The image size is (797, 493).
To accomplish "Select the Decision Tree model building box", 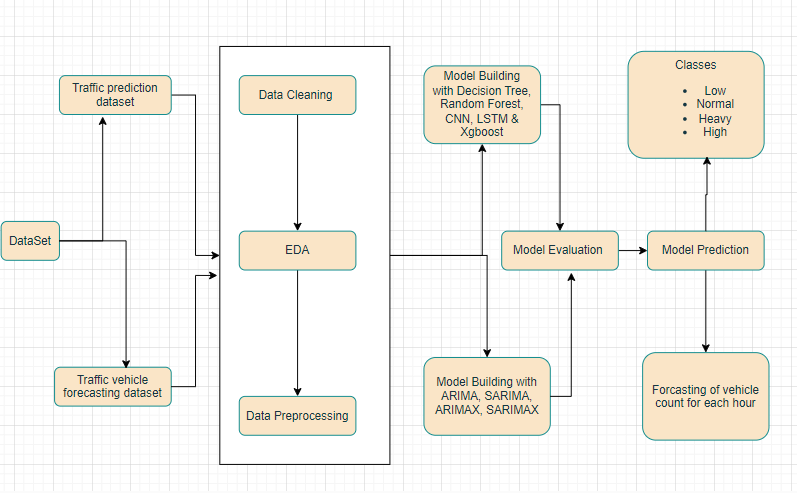I will click(x=482, y=105).
